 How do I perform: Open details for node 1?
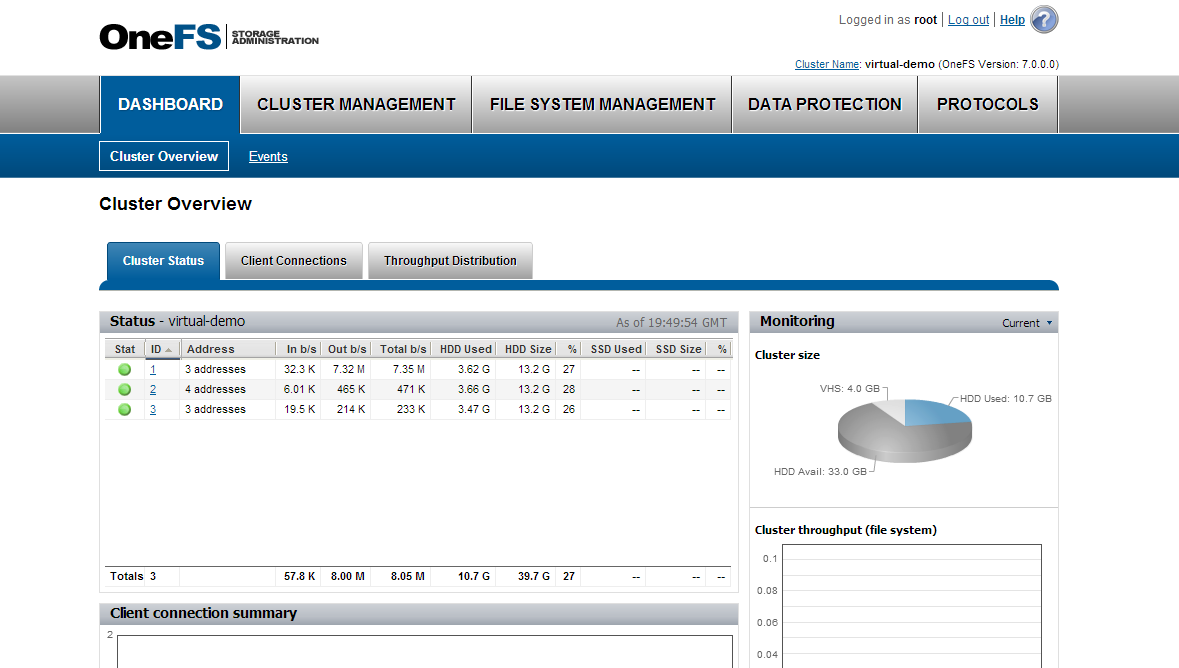[153, 368]
